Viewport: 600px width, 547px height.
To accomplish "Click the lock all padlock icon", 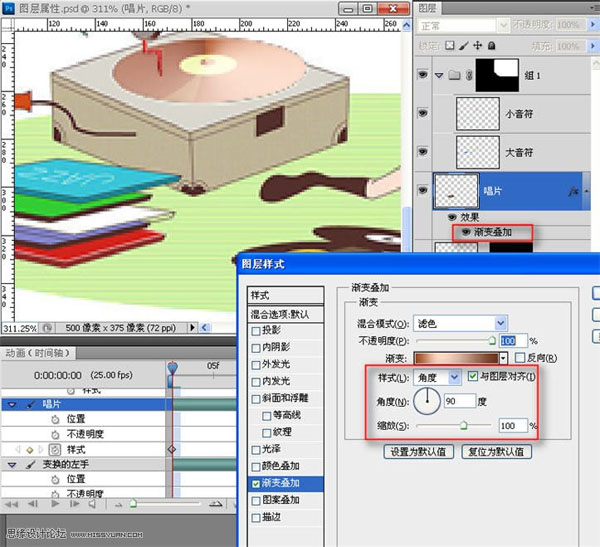I will (x=493, y=44).
